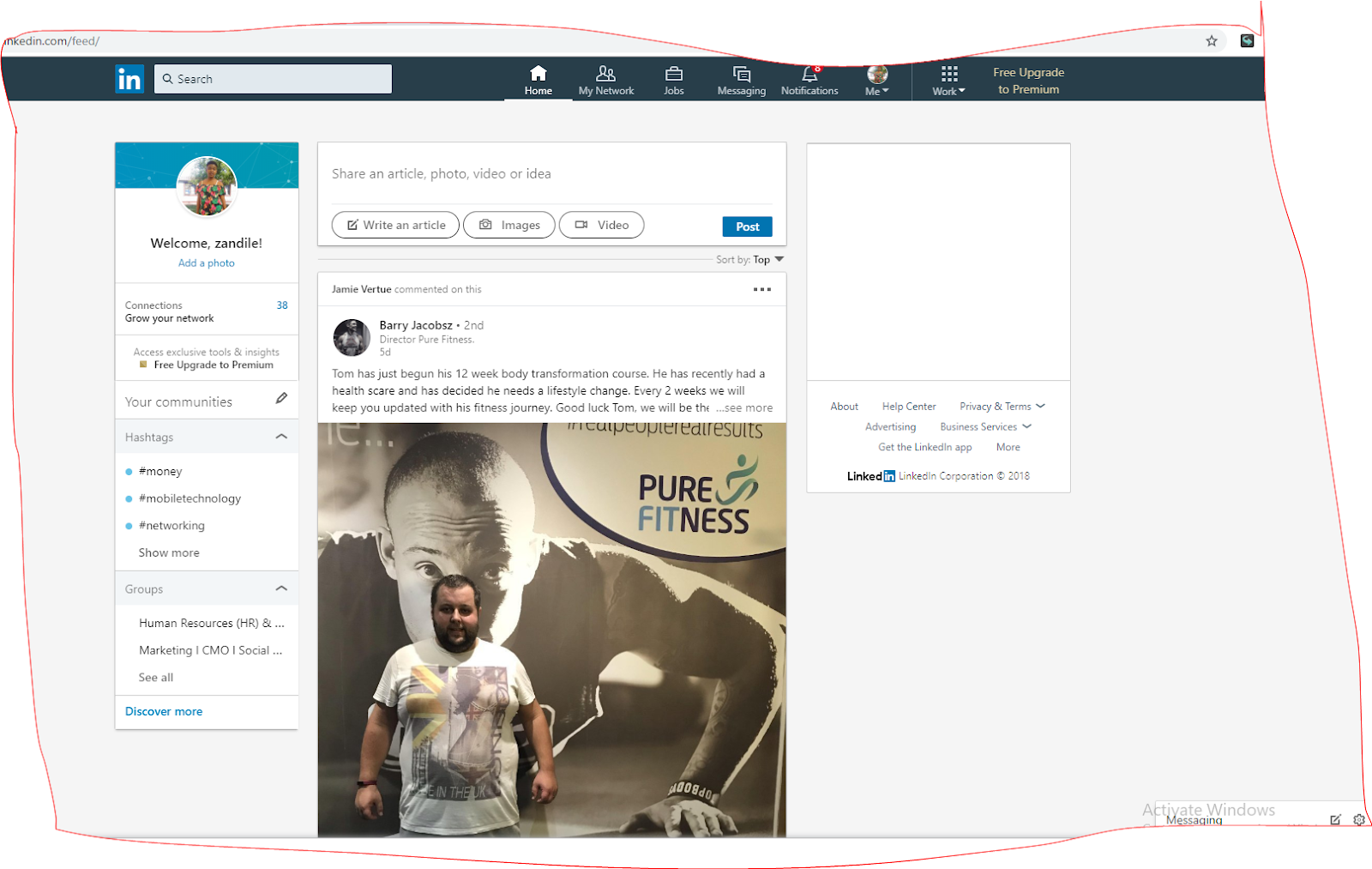Viewport: 1372px width, 869px height.
Task: Expand the Work apps grid menu
Action: tap(949, 80)
